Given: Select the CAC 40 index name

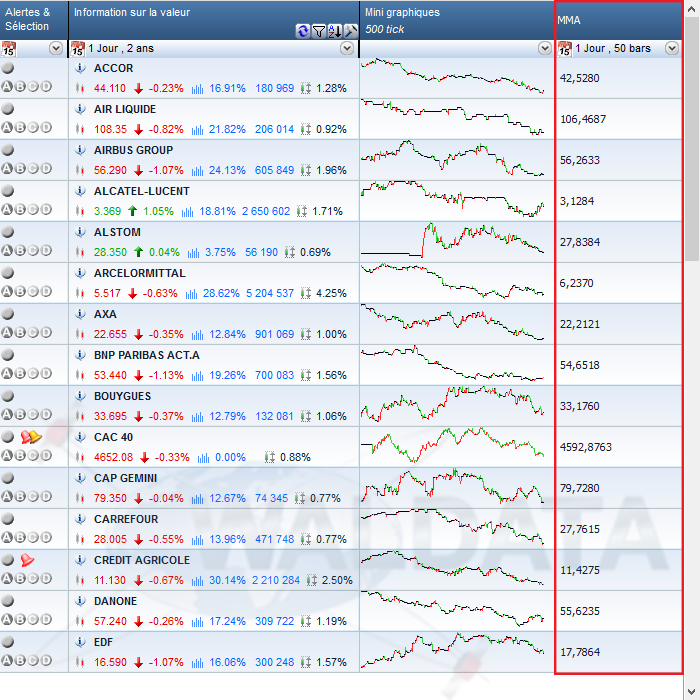Looking at the screenshot, I should click(x=113, y=437).
